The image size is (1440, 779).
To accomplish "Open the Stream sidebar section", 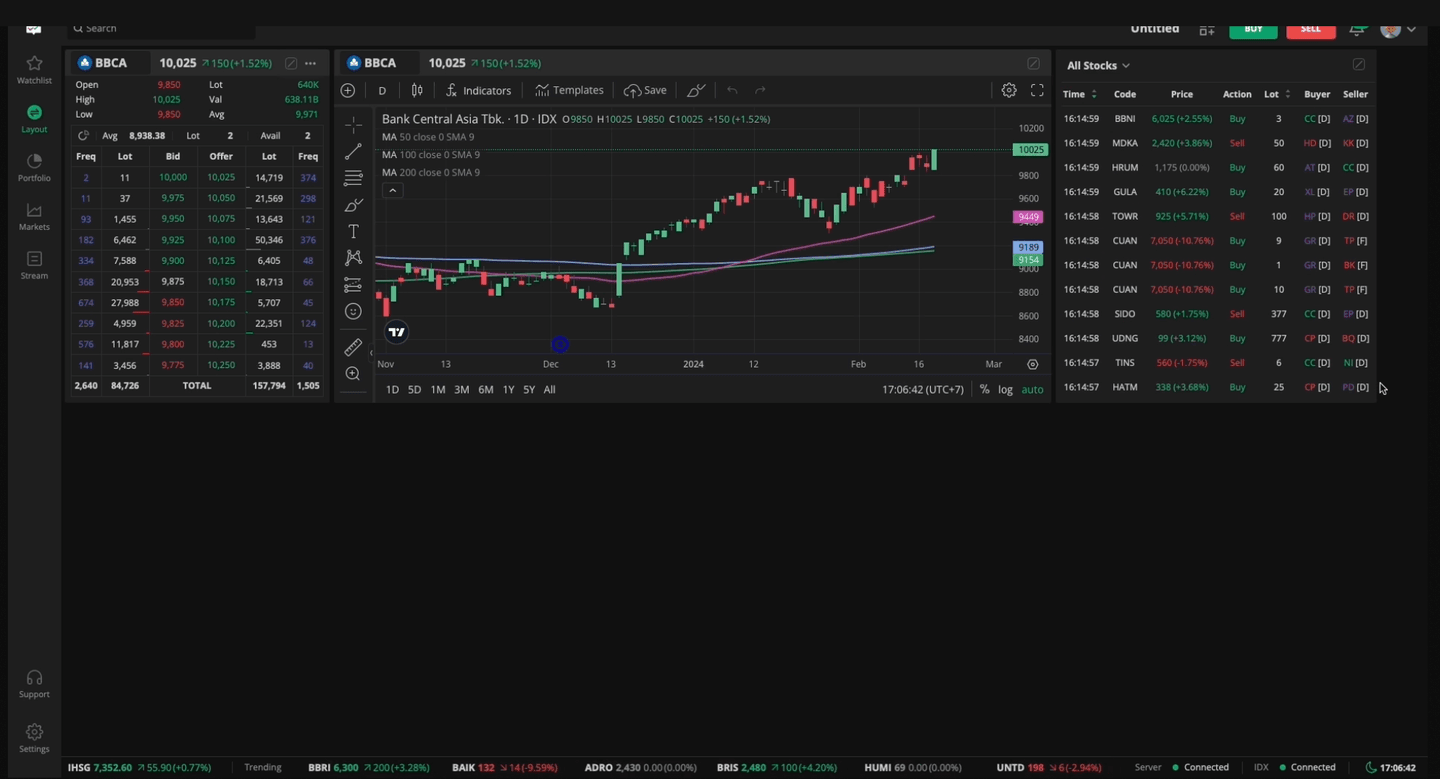I will 34,265.
